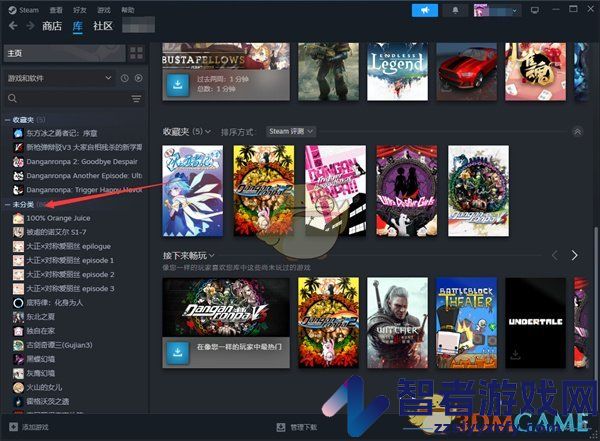Image resolution: width=600 pixels, height=441 pixels.
Task: Select 大正×对称爱丽丝 episode 3 in sidebar
Action: (70, 289)
